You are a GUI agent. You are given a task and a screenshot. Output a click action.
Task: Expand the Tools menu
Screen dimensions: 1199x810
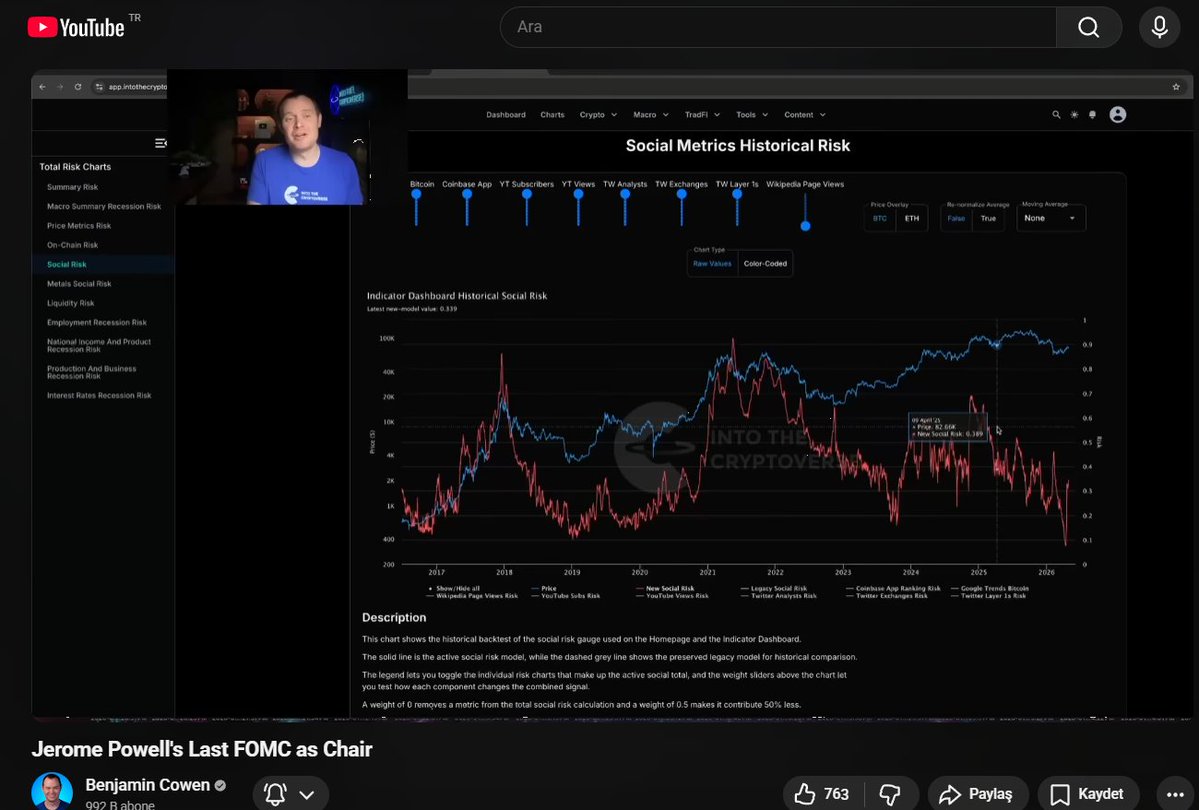point(752,115)
